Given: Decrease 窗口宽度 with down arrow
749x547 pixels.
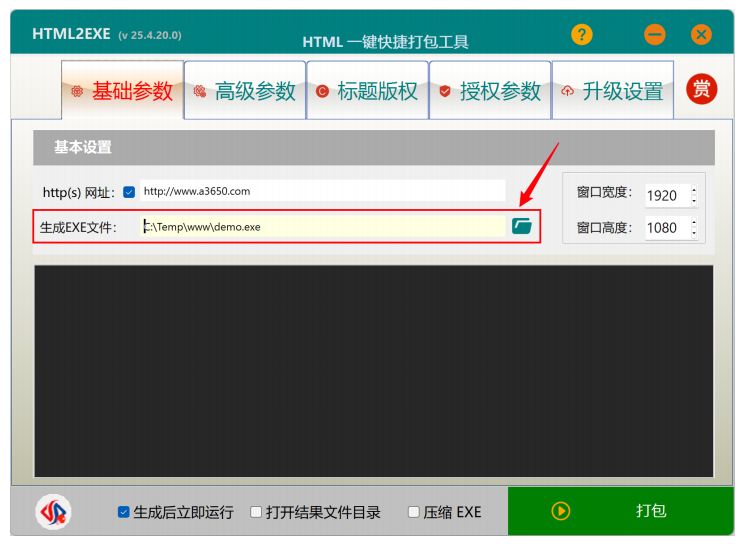Looking at the screenshot, I should 694,201.
